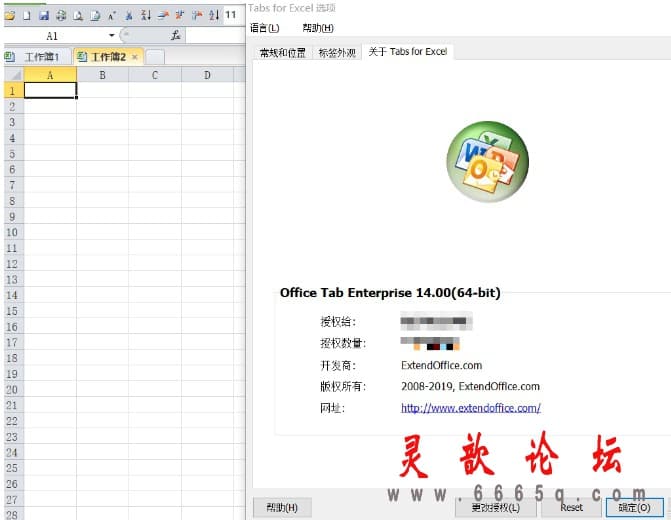Click the 版权所有: label
Image resolution: width=671 pixels, height=520 pixels.
(343, 386)
